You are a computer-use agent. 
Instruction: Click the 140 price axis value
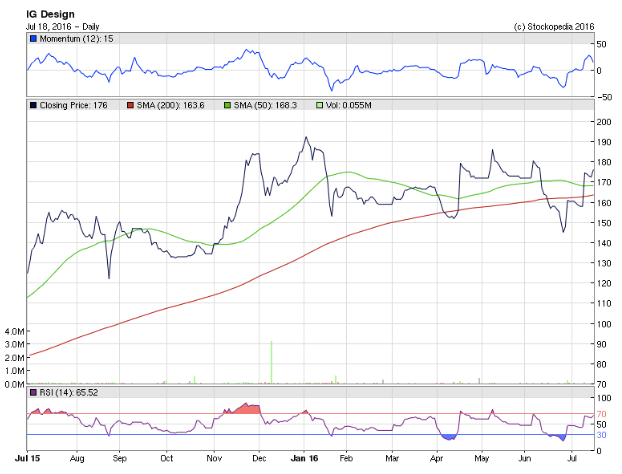click(x=604, y=243)
